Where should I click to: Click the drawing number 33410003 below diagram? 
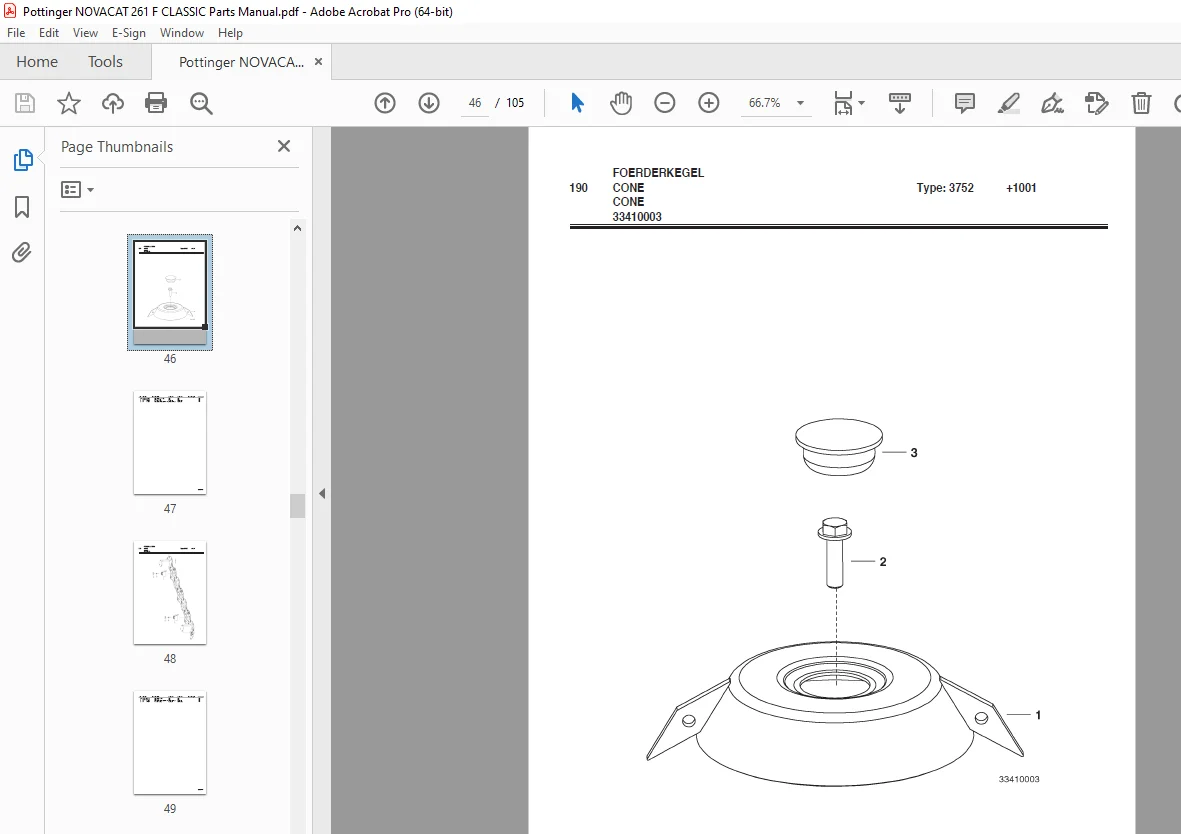1019,779
